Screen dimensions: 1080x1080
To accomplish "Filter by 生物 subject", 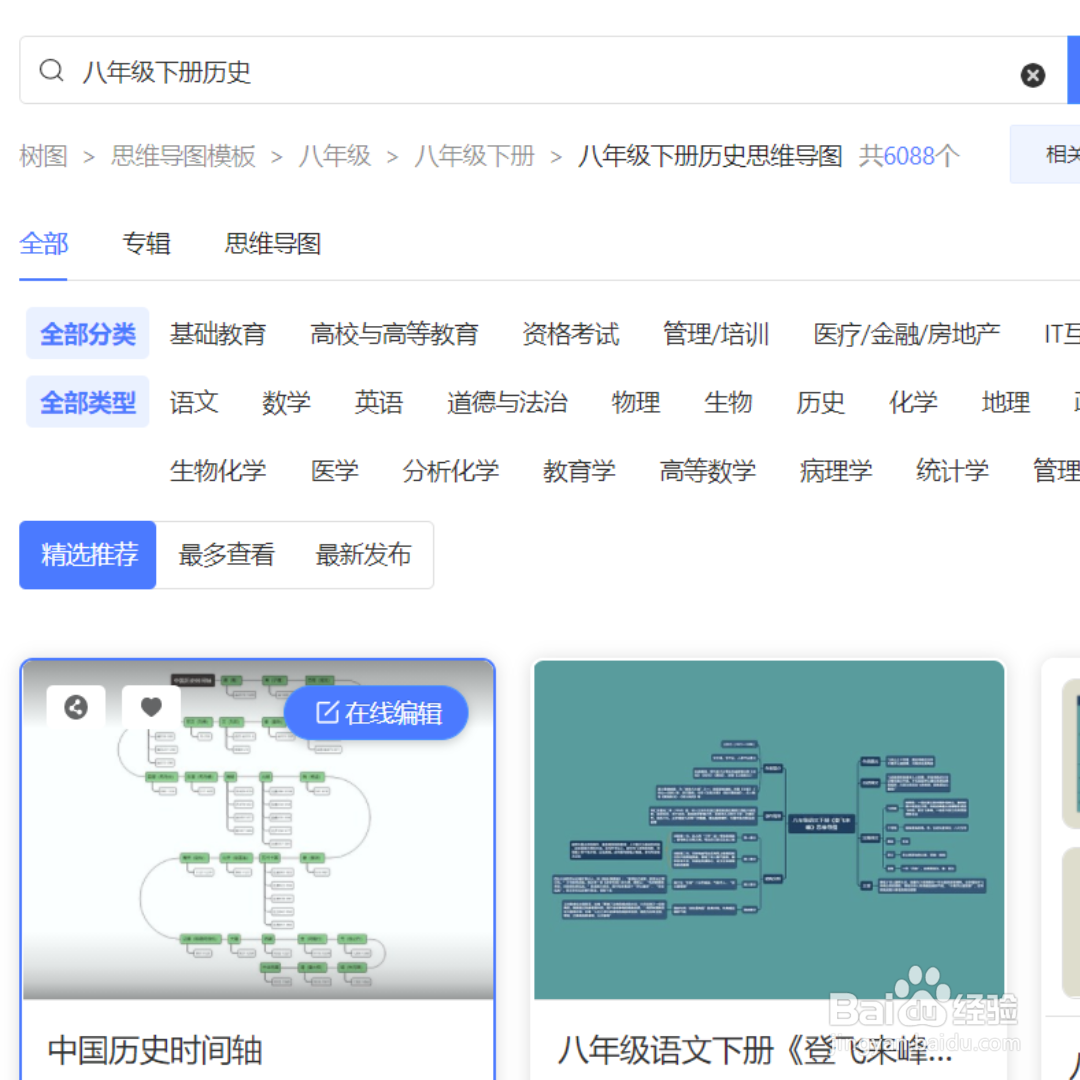I will point(728,402).
